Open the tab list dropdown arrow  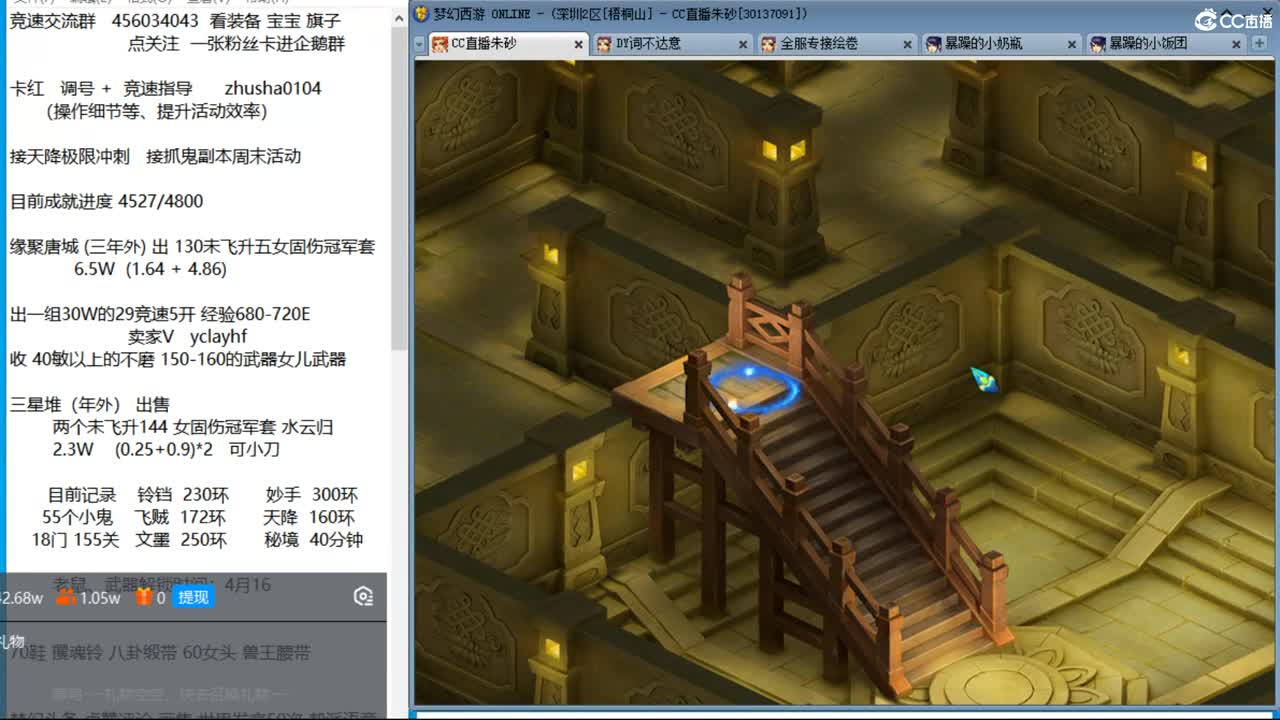[420, 45]
